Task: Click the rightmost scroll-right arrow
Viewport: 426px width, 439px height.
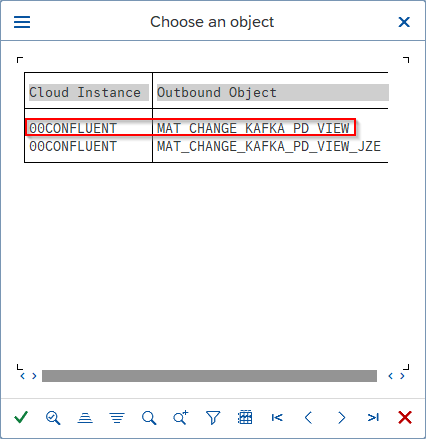Action: (402, 376)
